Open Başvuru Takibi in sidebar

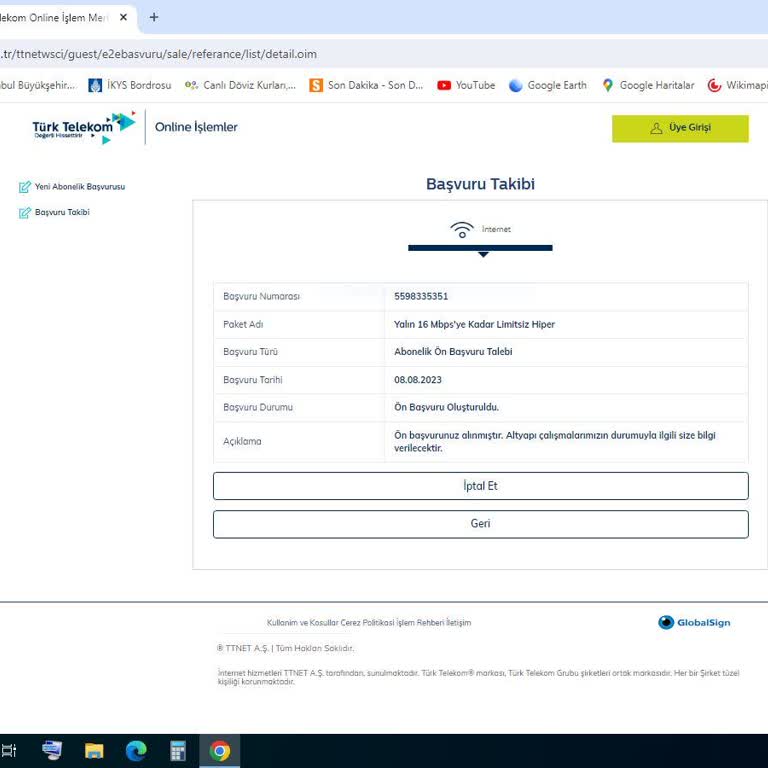[x=62, y=212]
